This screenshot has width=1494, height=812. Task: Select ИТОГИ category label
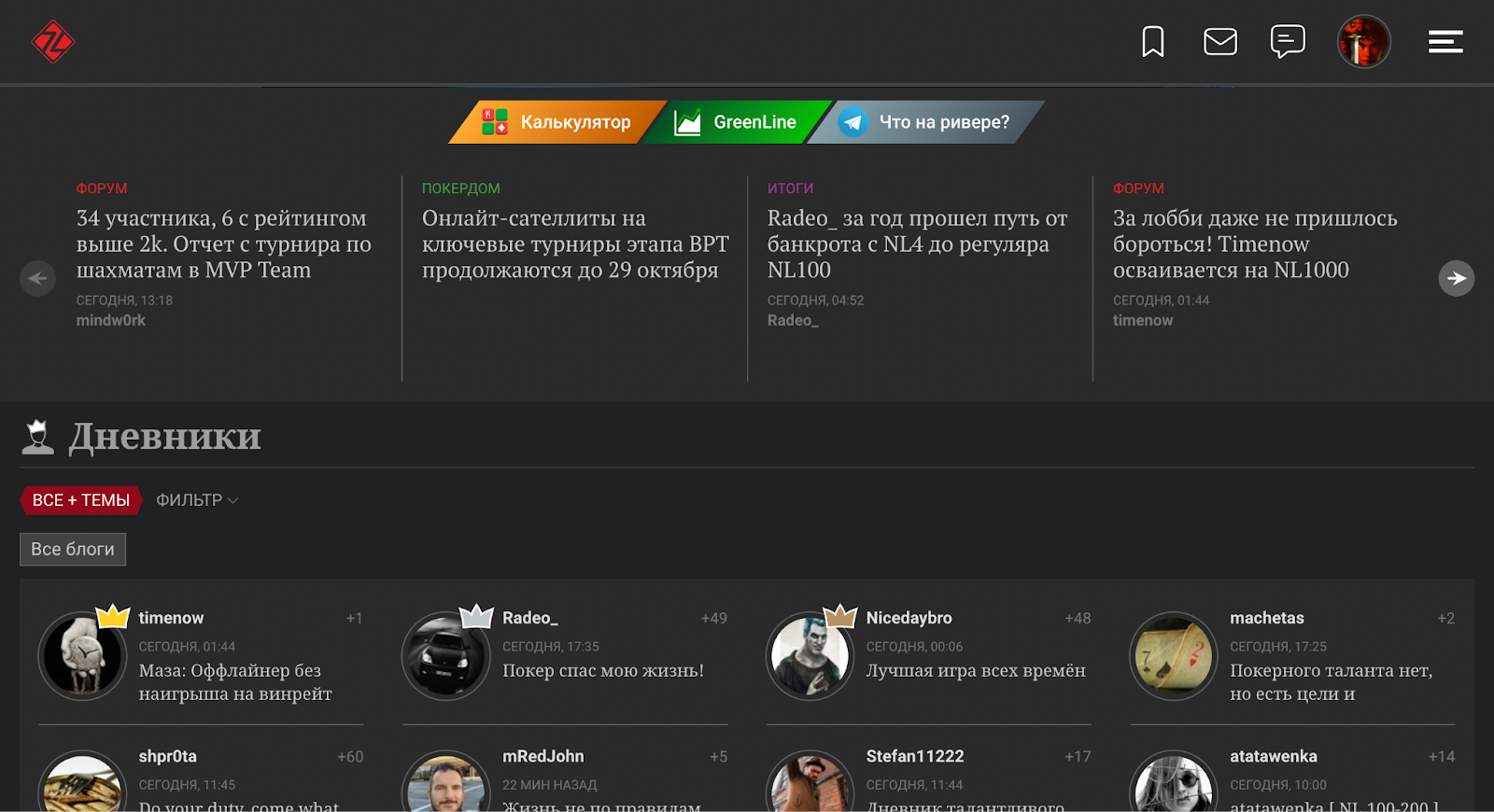click(x=791, y=189)
